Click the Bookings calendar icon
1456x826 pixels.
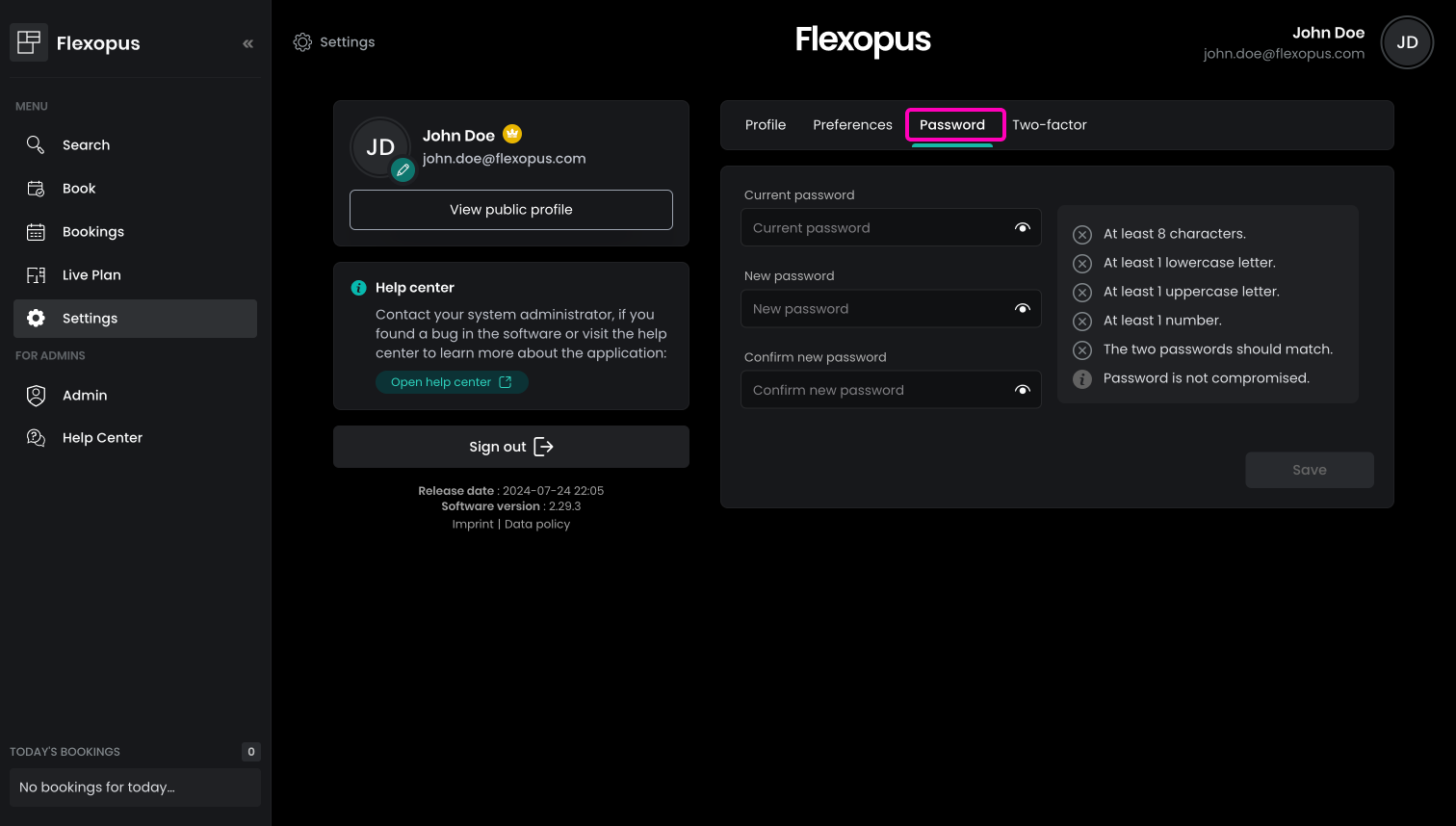[x=36, y=232]
